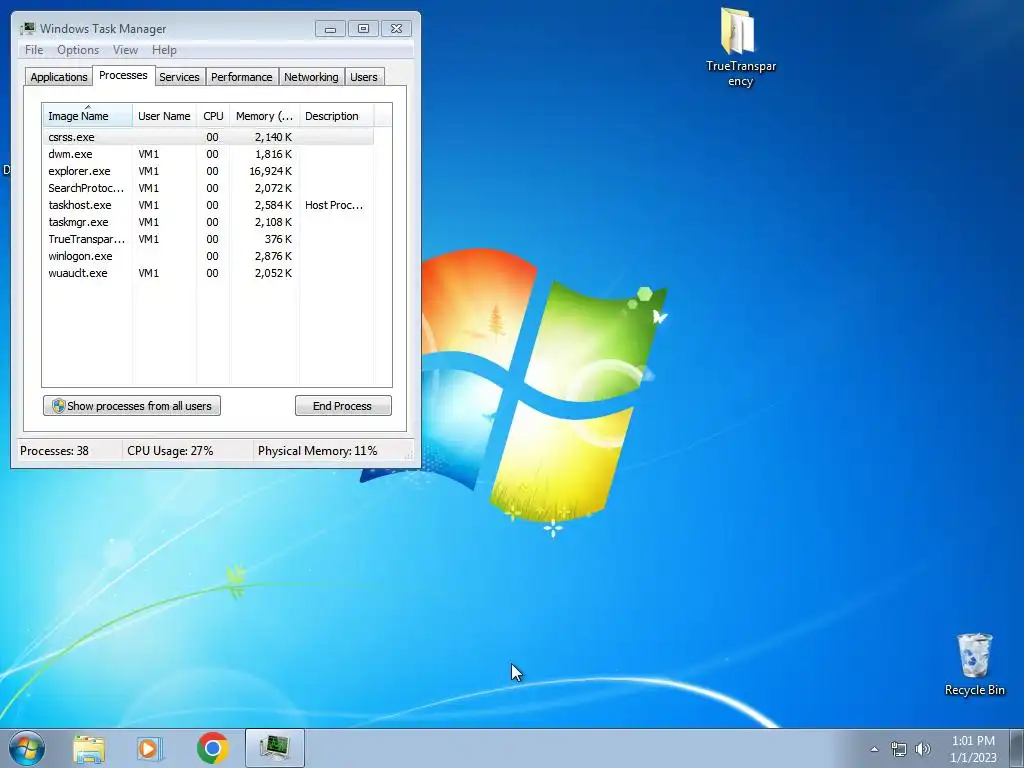Sort by Image Name column header
This screenshot has width=1024, height=768.
coord(88,116)
